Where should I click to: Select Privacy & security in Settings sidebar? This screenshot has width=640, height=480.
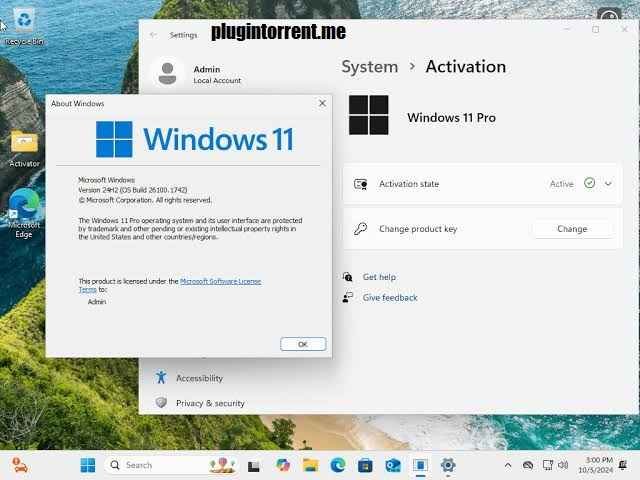pos(210,403)
